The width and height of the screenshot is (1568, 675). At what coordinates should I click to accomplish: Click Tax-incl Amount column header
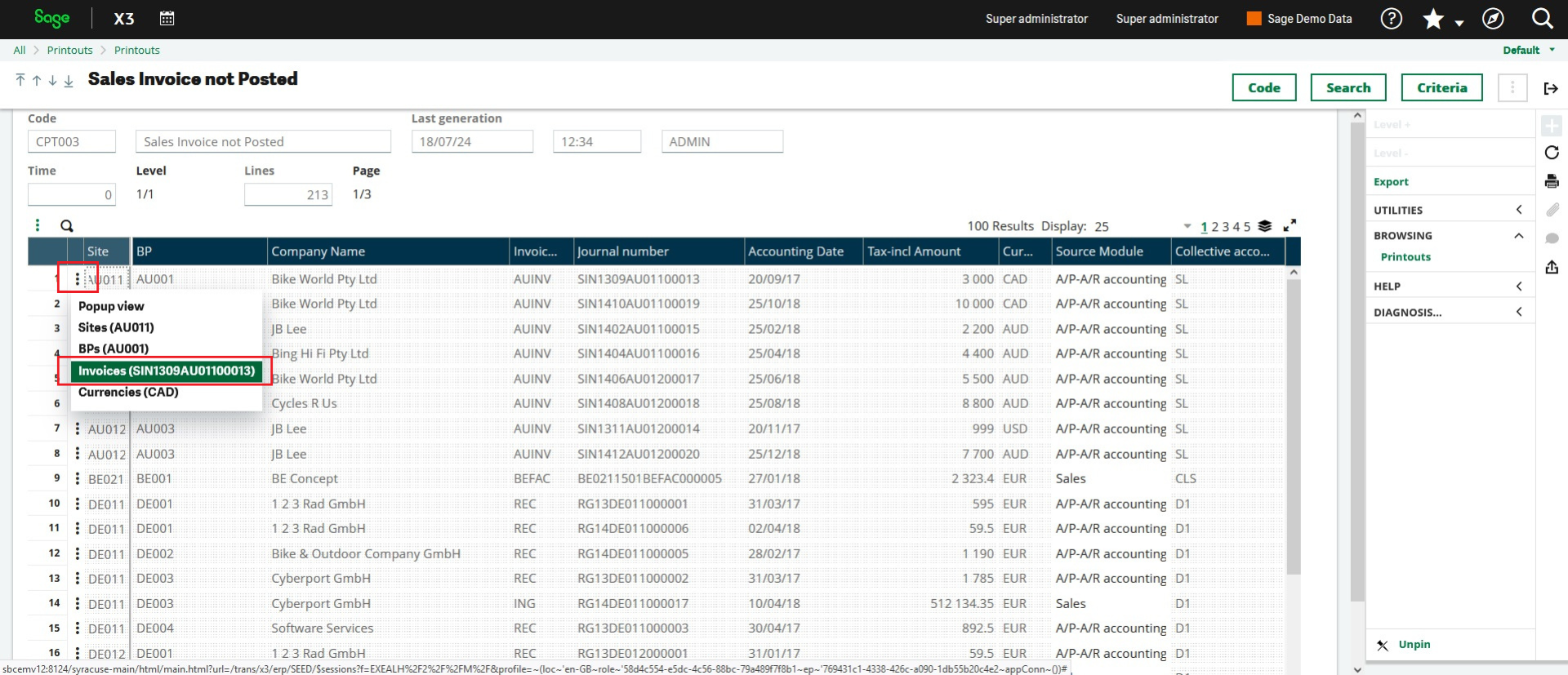pos(932,251)
